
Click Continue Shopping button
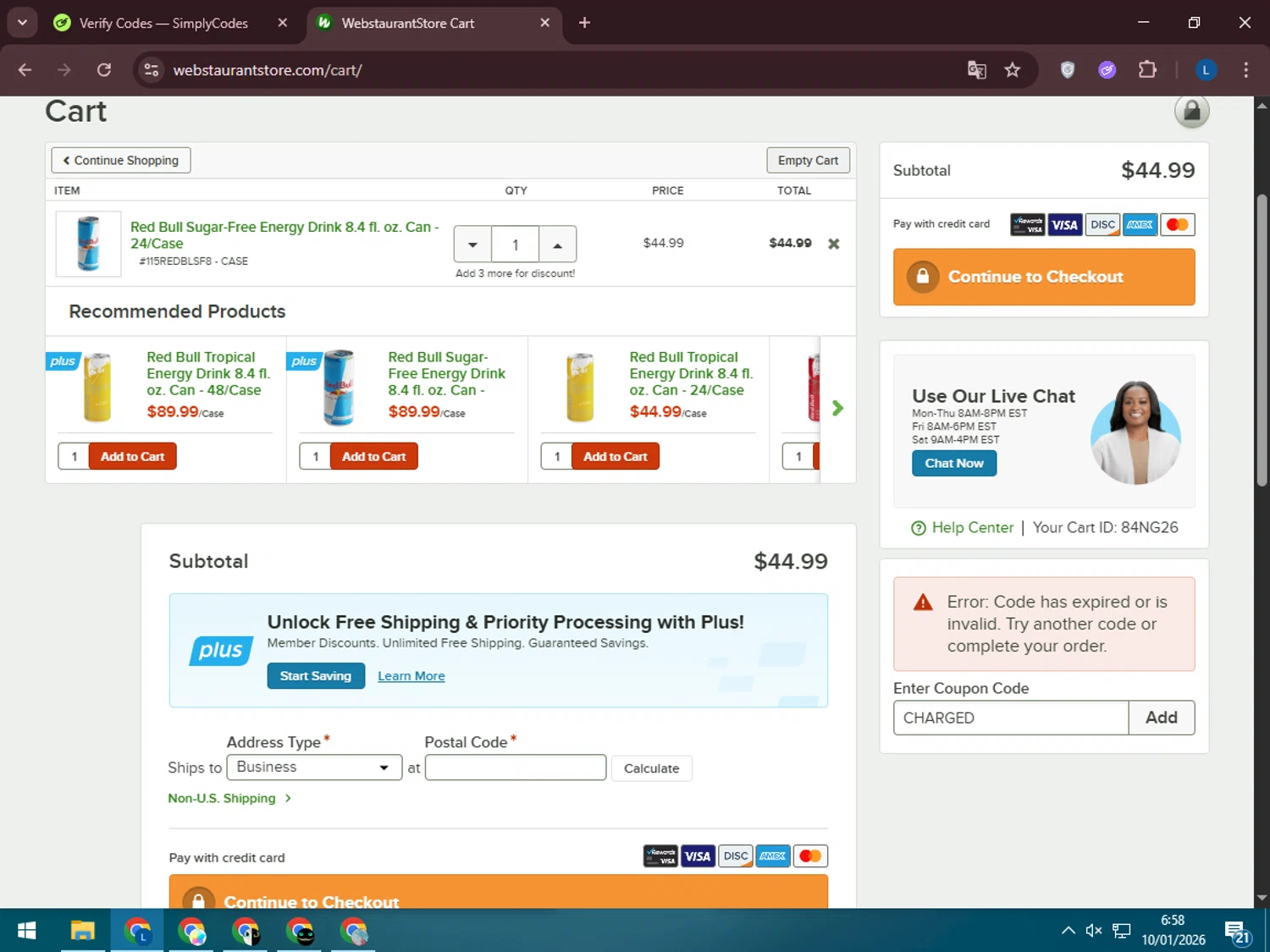(x=121, y=160)
